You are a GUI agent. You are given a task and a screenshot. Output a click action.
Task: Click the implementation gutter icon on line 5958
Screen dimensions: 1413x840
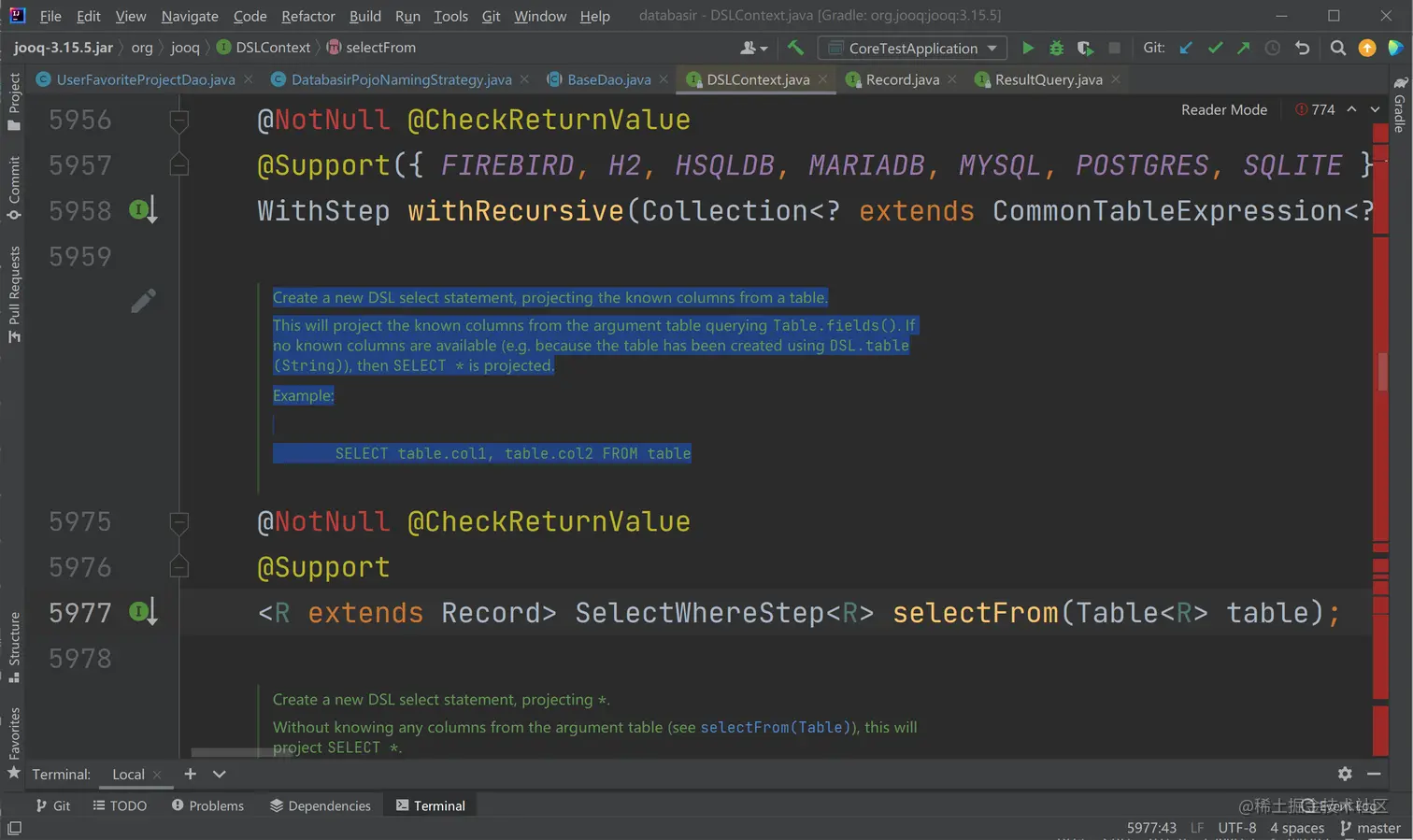pyautogui.click(x=142, y=210)
